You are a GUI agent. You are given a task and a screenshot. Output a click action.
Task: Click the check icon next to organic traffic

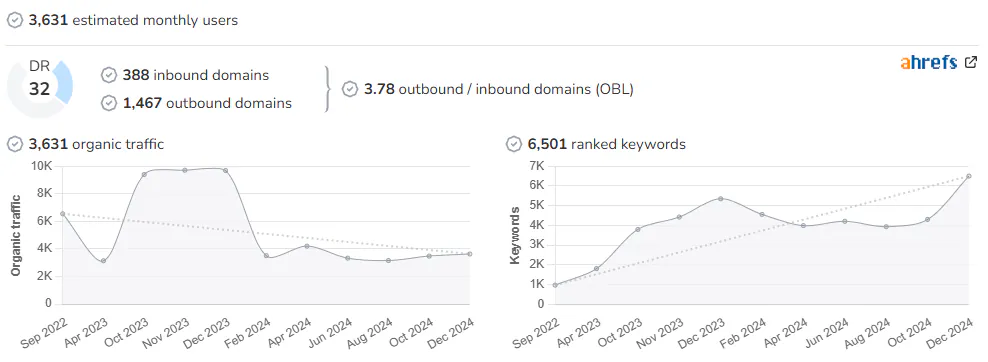tap(14, 144)
